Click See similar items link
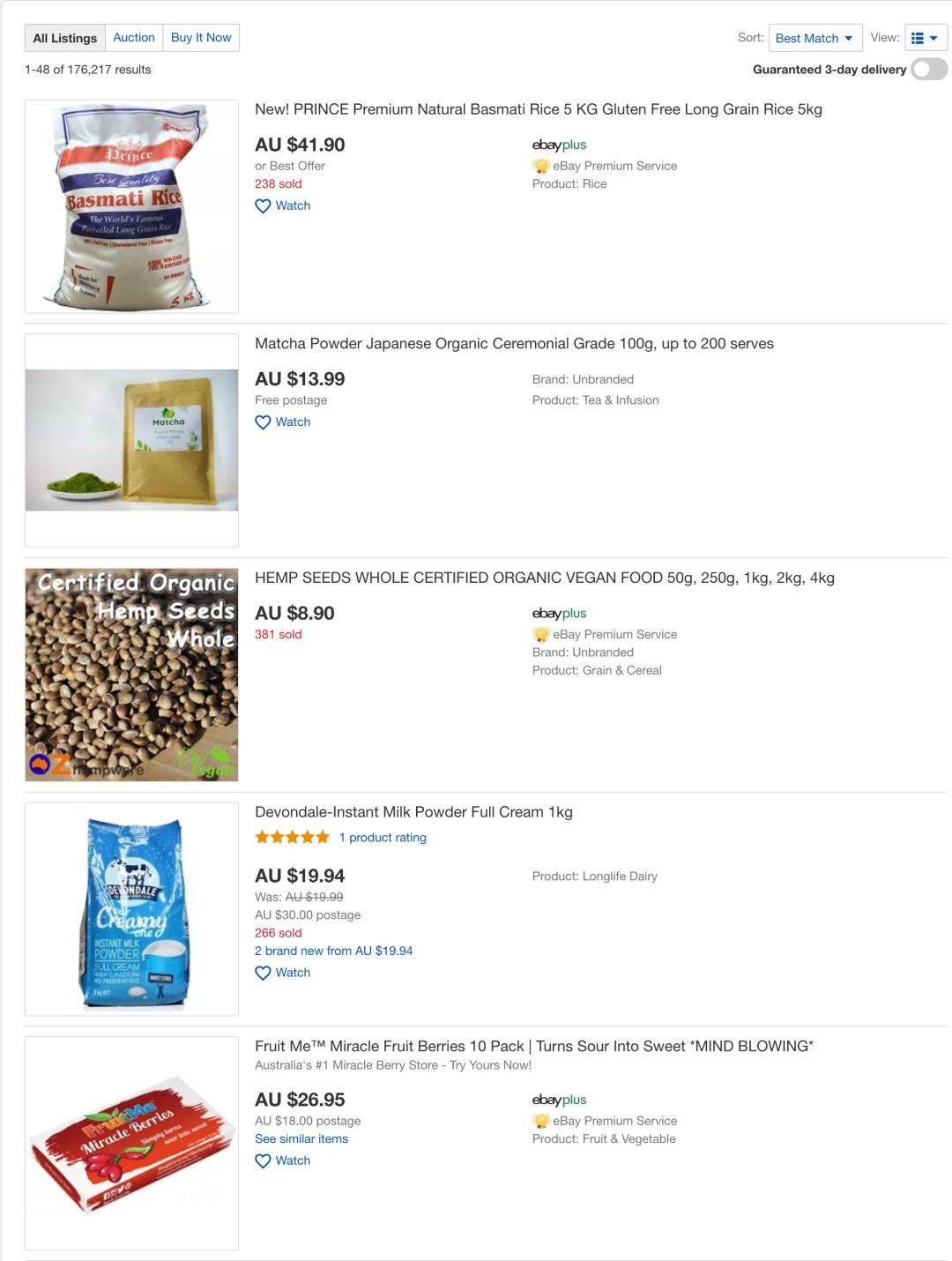952x1261 pixels. coord(301,1138)
